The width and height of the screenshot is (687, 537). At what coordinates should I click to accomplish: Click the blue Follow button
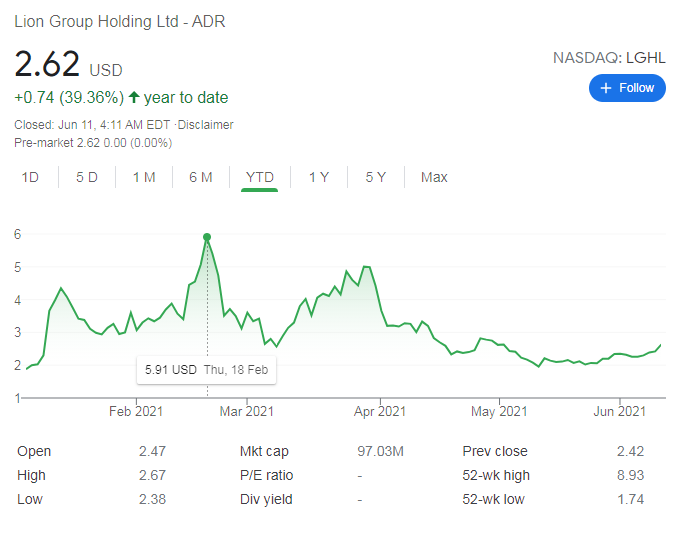click(x=627, y=88)
